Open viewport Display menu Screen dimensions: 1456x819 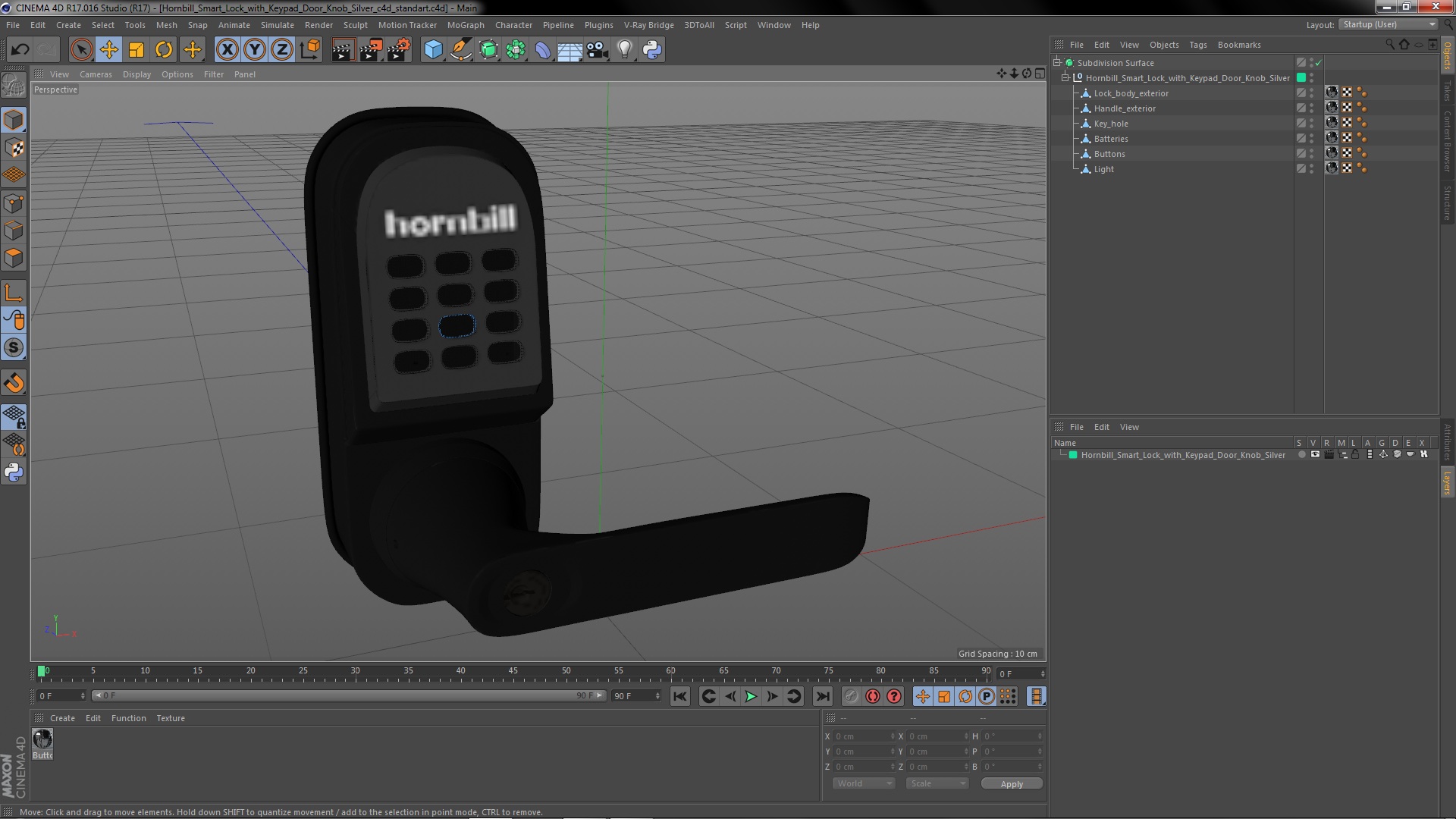coord(136,74)
